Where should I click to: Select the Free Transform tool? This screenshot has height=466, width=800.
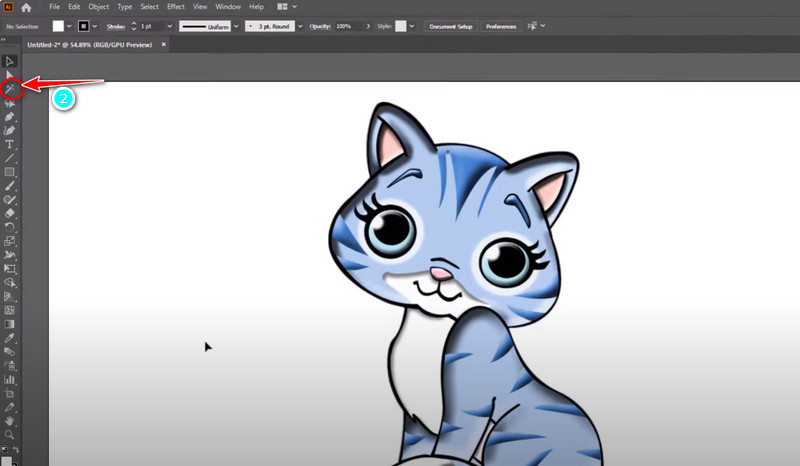pyautogui.click(x=9, y=268)
